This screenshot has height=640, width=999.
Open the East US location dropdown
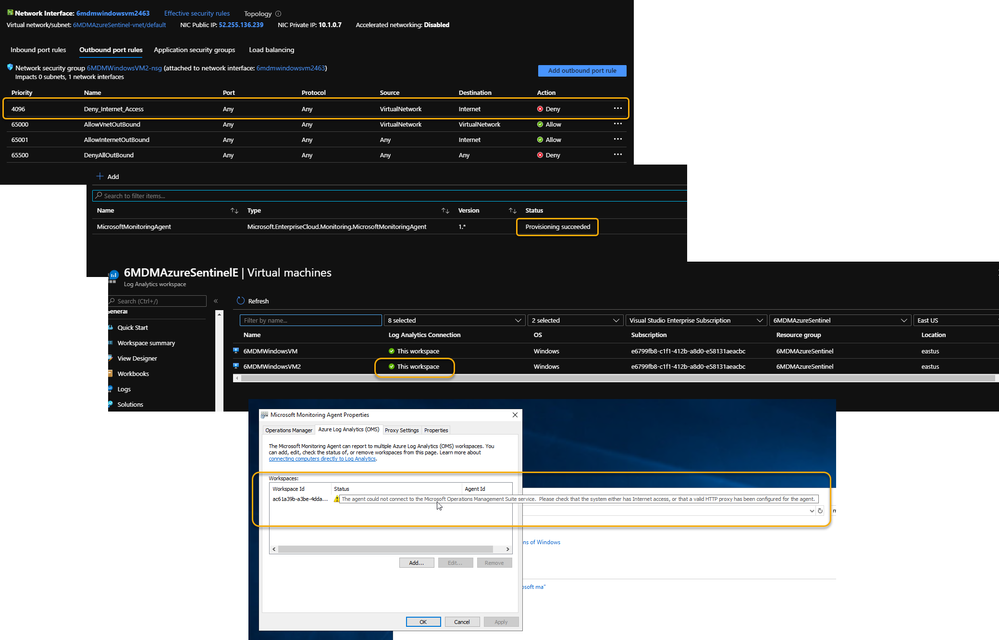click(x=956, y=320)
